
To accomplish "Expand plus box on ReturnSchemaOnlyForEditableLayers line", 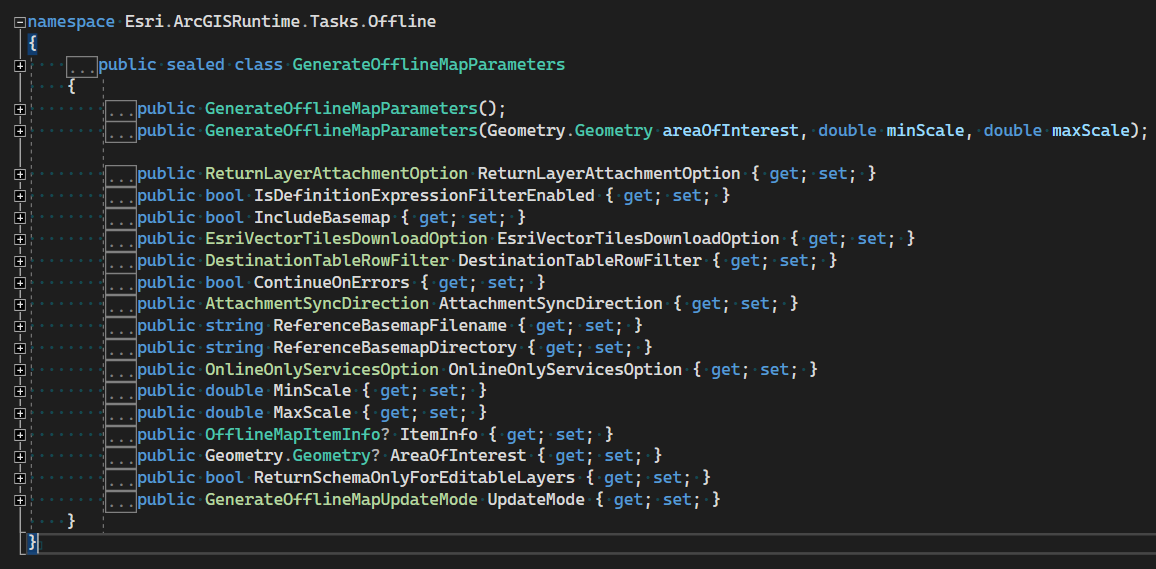I will 20,478.
